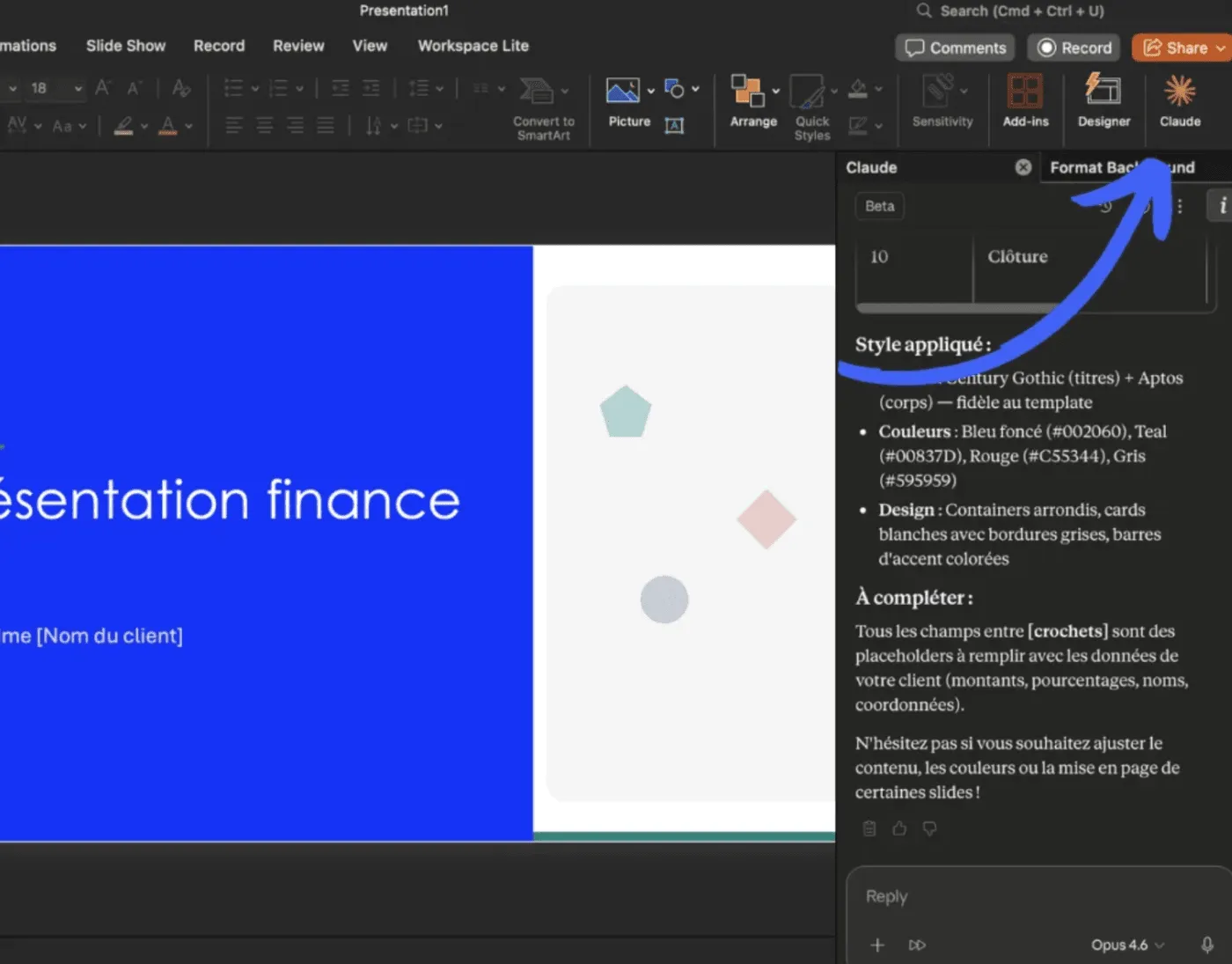Open Add-ins from the ribbon
This screenshot has width=1232, height=964.
1025,99
